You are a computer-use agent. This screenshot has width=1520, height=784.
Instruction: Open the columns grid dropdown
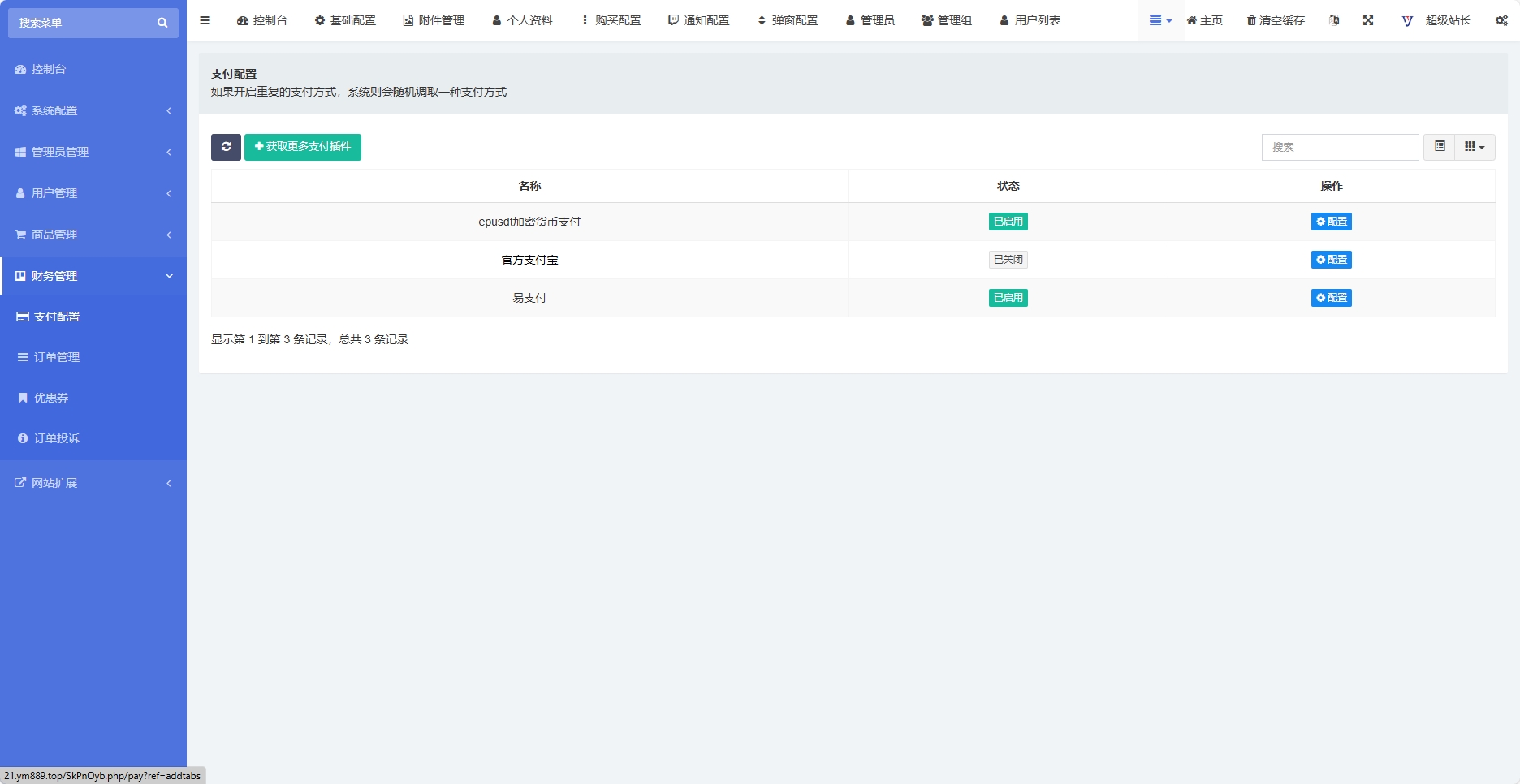[x=1475, y=147]
